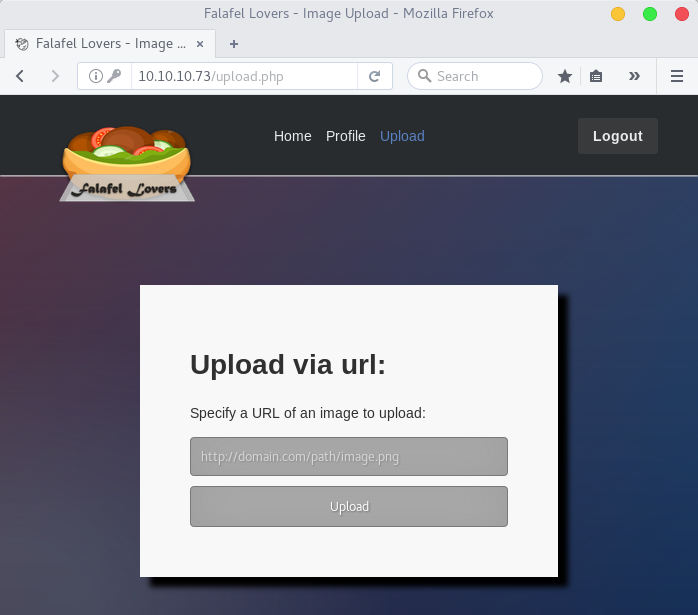Close window with red button
This screenshot has width=698, height=615.
[682, 14]
